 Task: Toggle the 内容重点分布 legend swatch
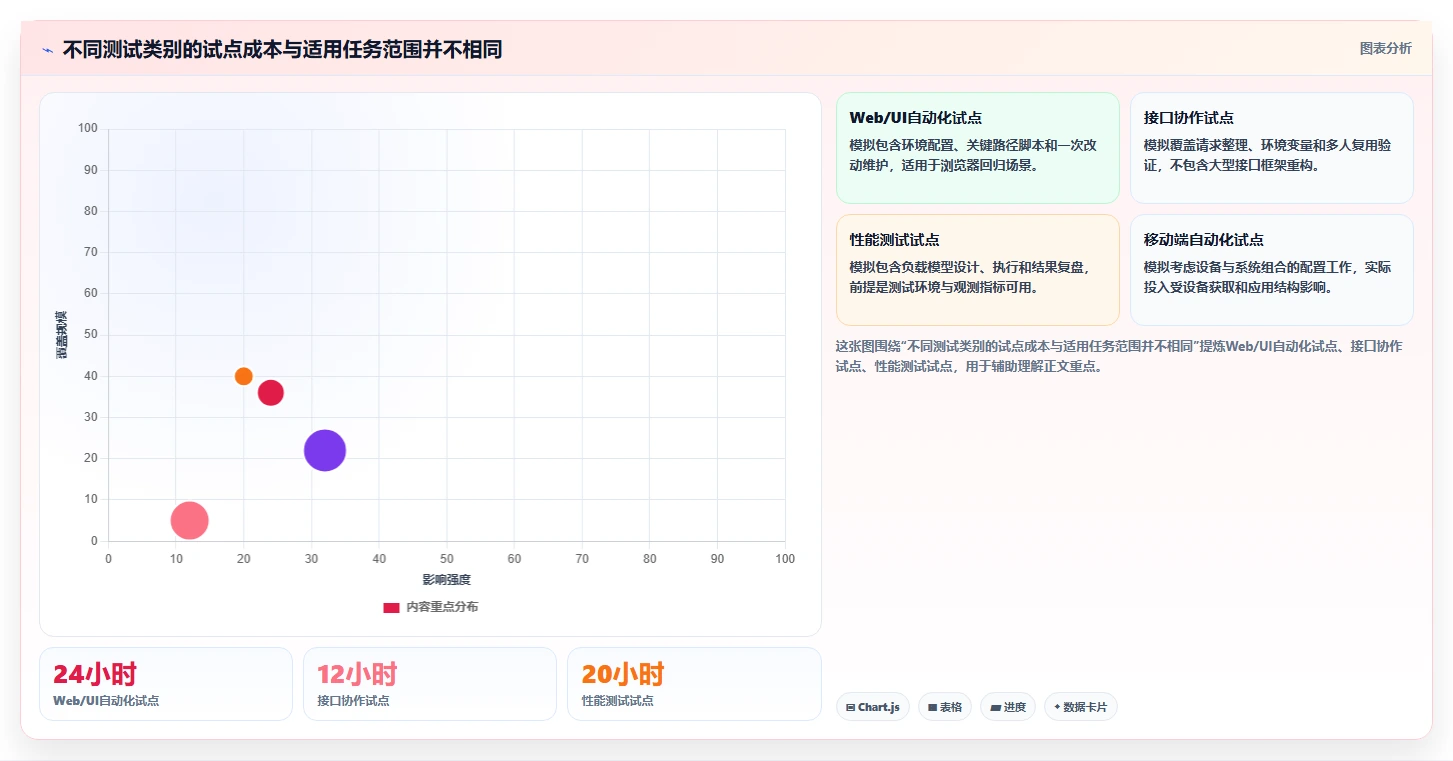tap(391, 607)
